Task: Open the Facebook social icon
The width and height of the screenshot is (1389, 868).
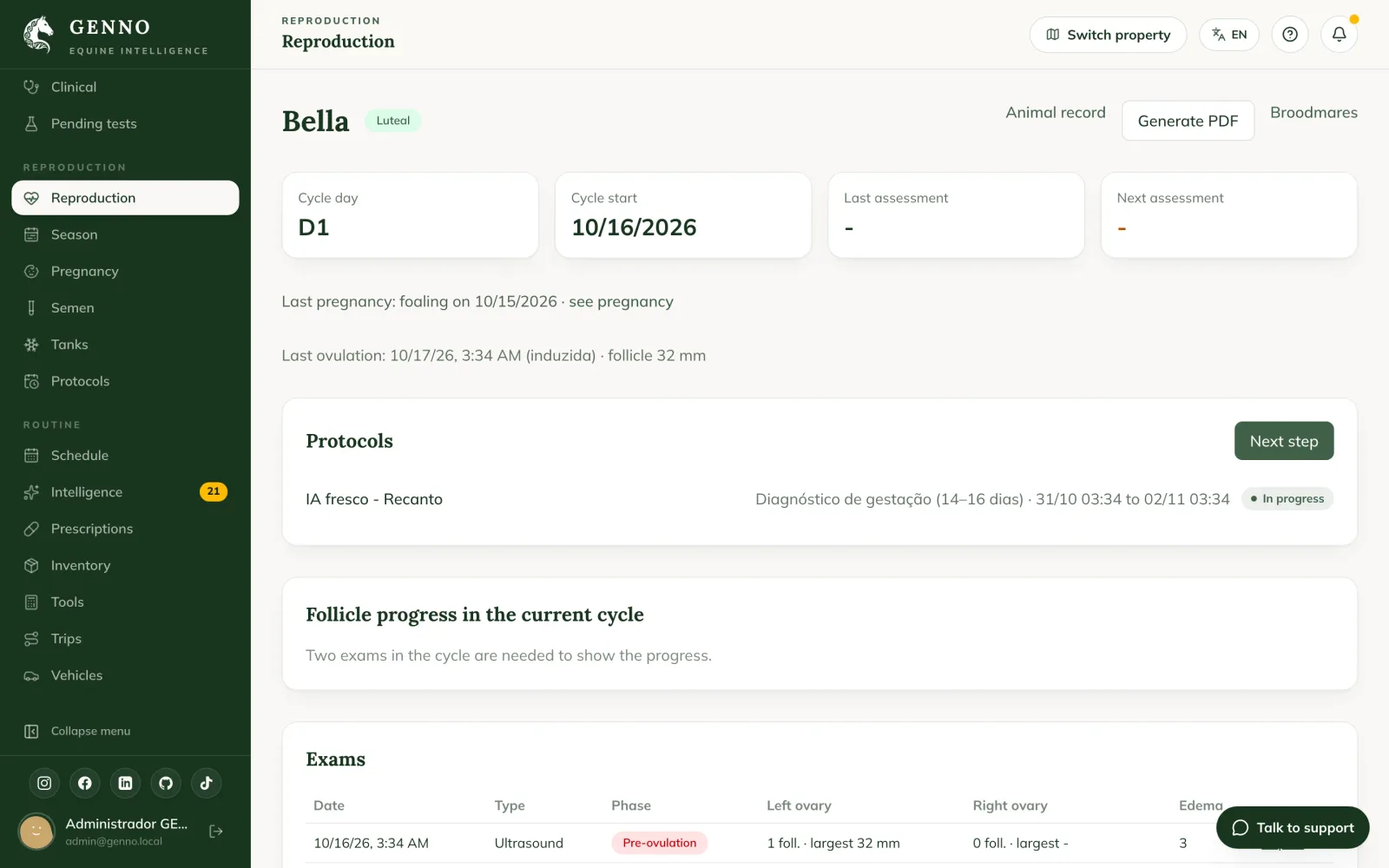Action: pyautogui.click(x=85, y=783)
